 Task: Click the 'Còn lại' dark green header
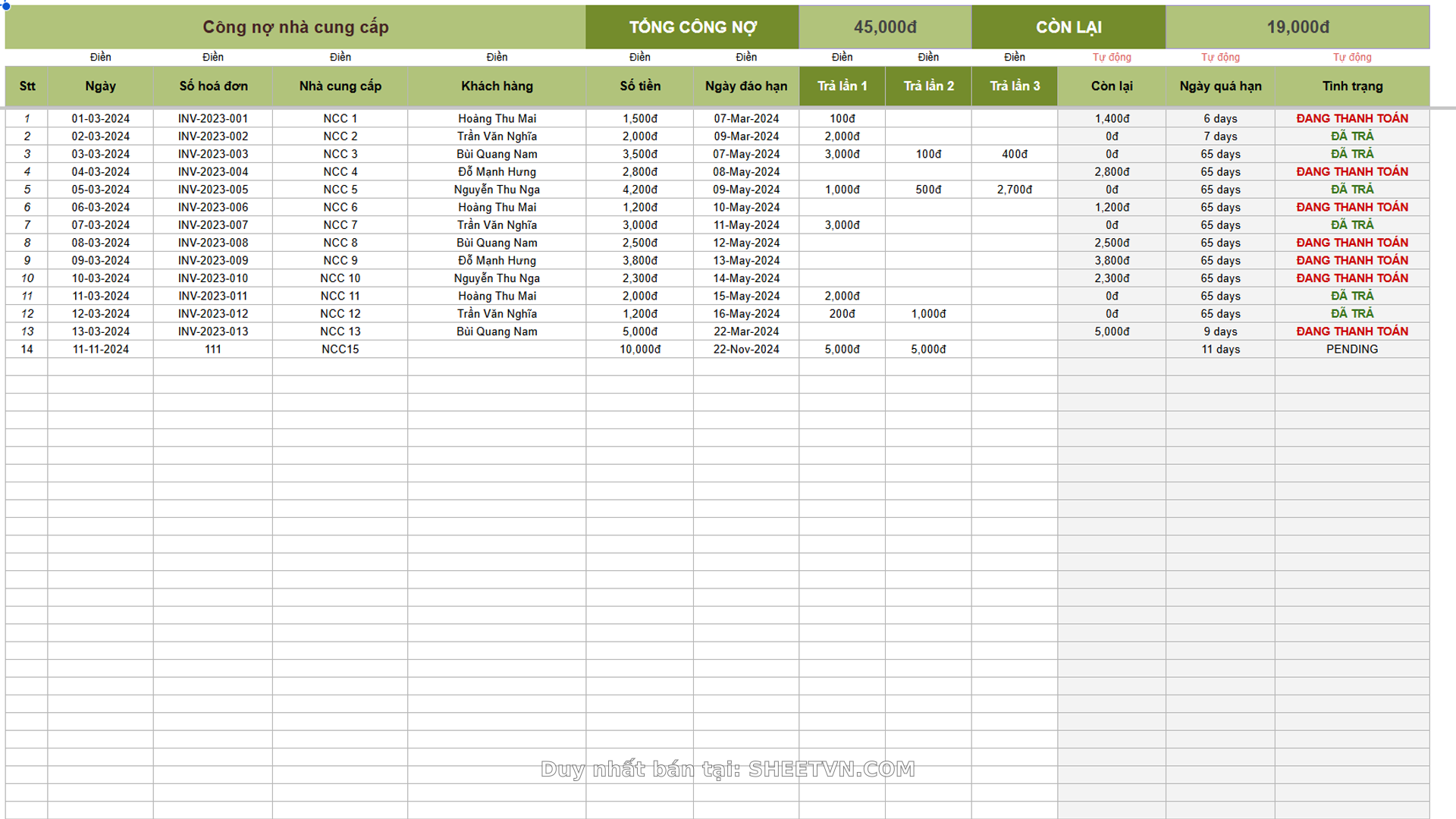point(1068,27)
